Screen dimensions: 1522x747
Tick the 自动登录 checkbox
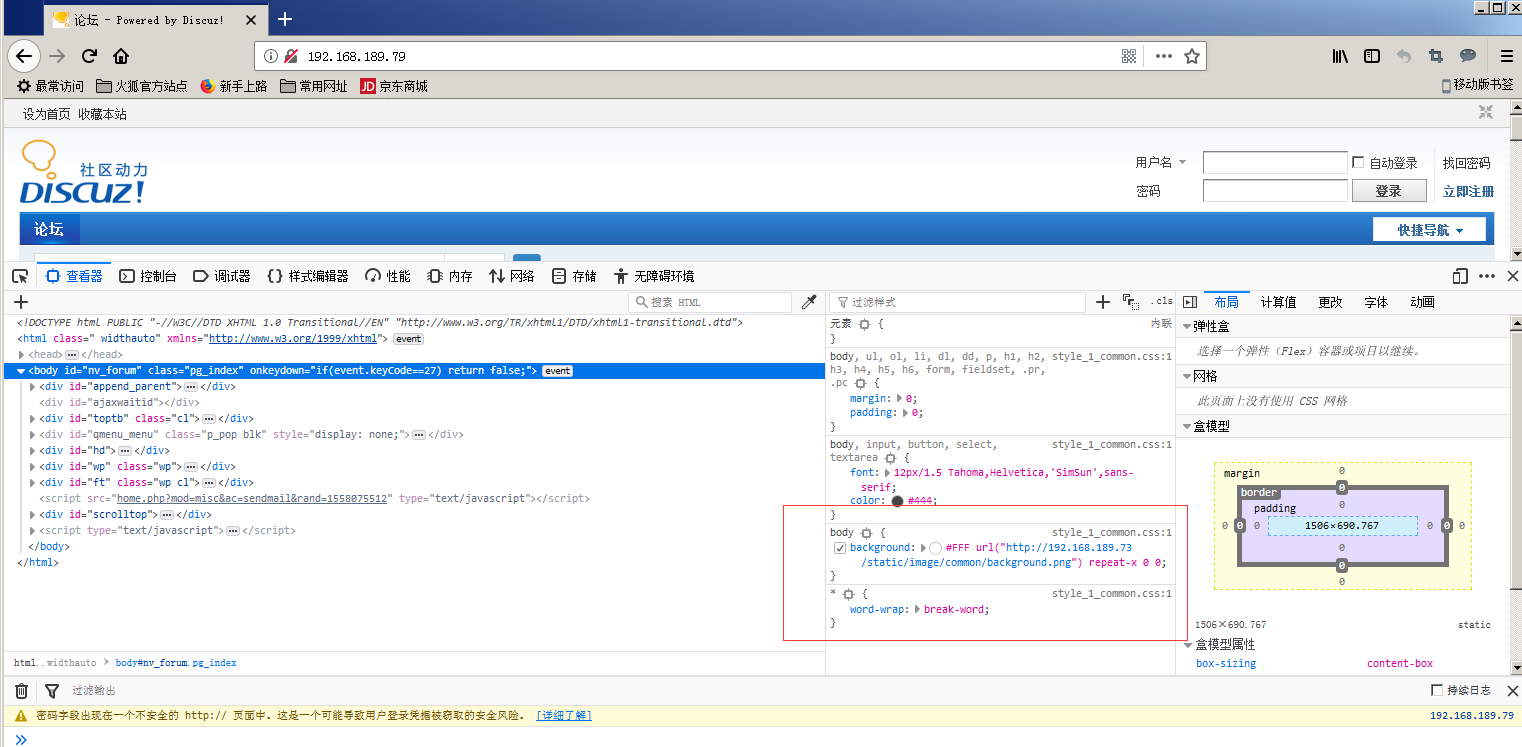tap(1358, 162)
